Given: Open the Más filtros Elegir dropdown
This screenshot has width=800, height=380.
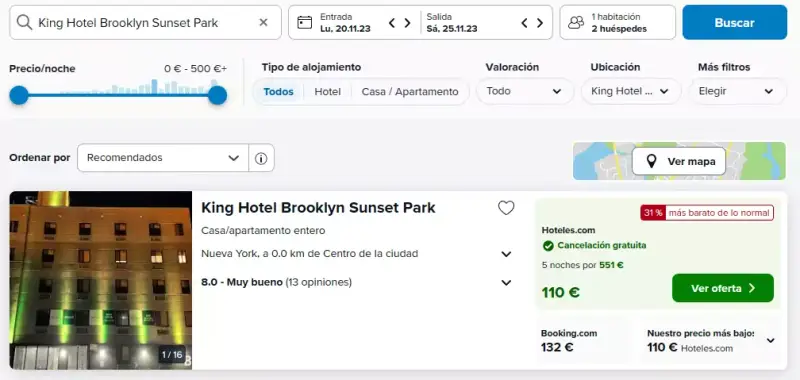Looking at the screenshot, I should [x=737, y=91].
